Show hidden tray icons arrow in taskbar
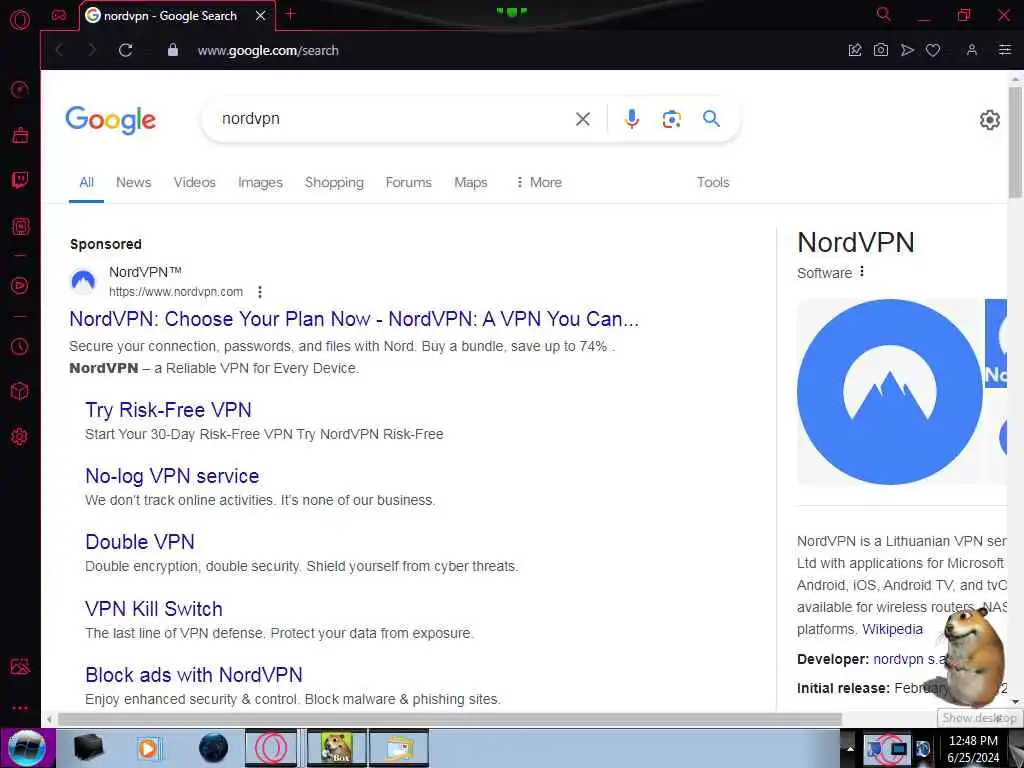This screenshot has width=1024, height=768. (x=850, y=749)
